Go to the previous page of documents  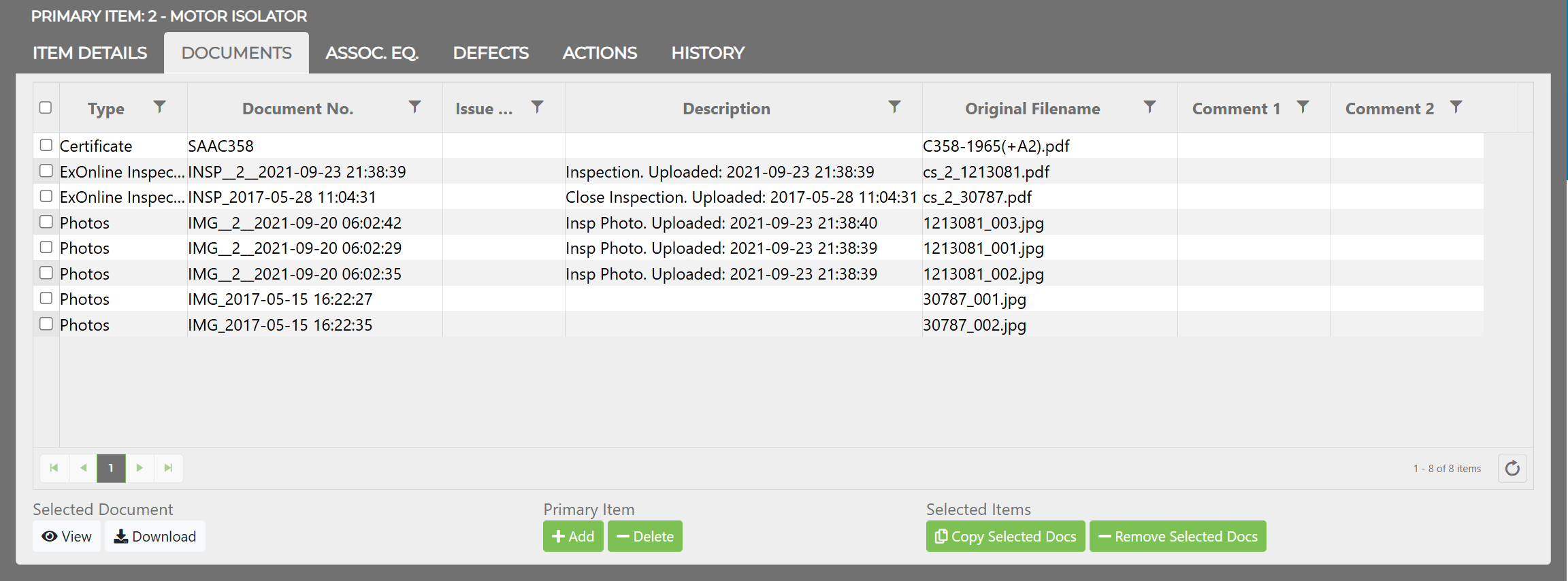tap(83, 468)
